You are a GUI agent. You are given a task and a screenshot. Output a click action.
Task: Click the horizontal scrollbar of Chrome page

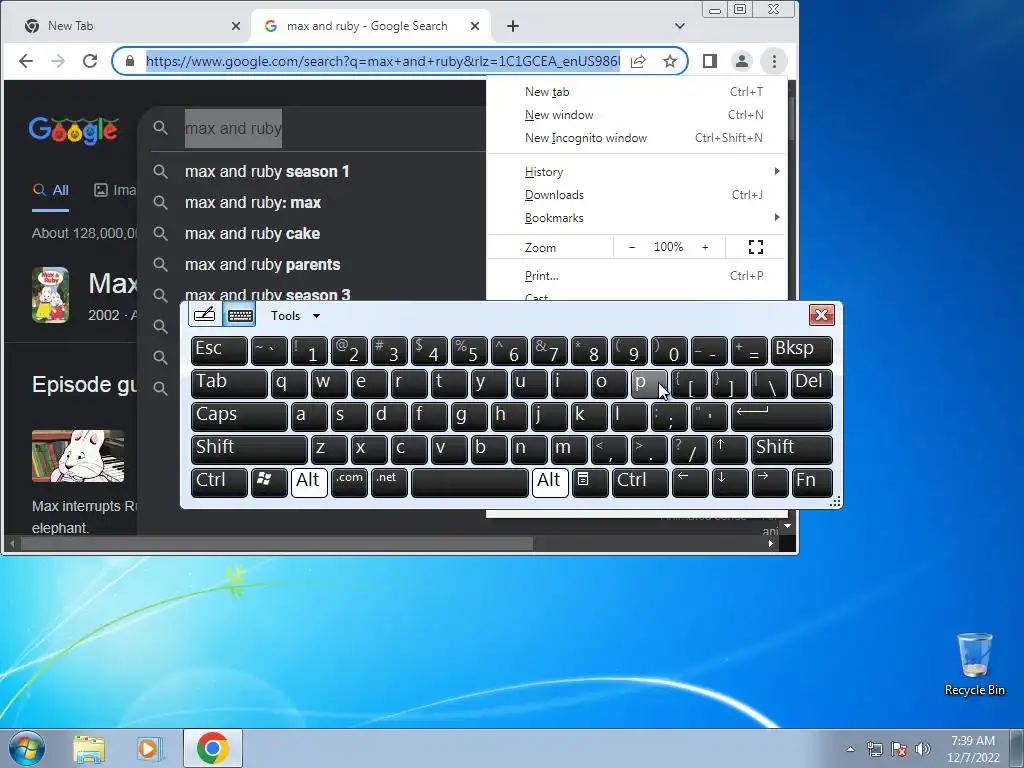click(278, 543)
